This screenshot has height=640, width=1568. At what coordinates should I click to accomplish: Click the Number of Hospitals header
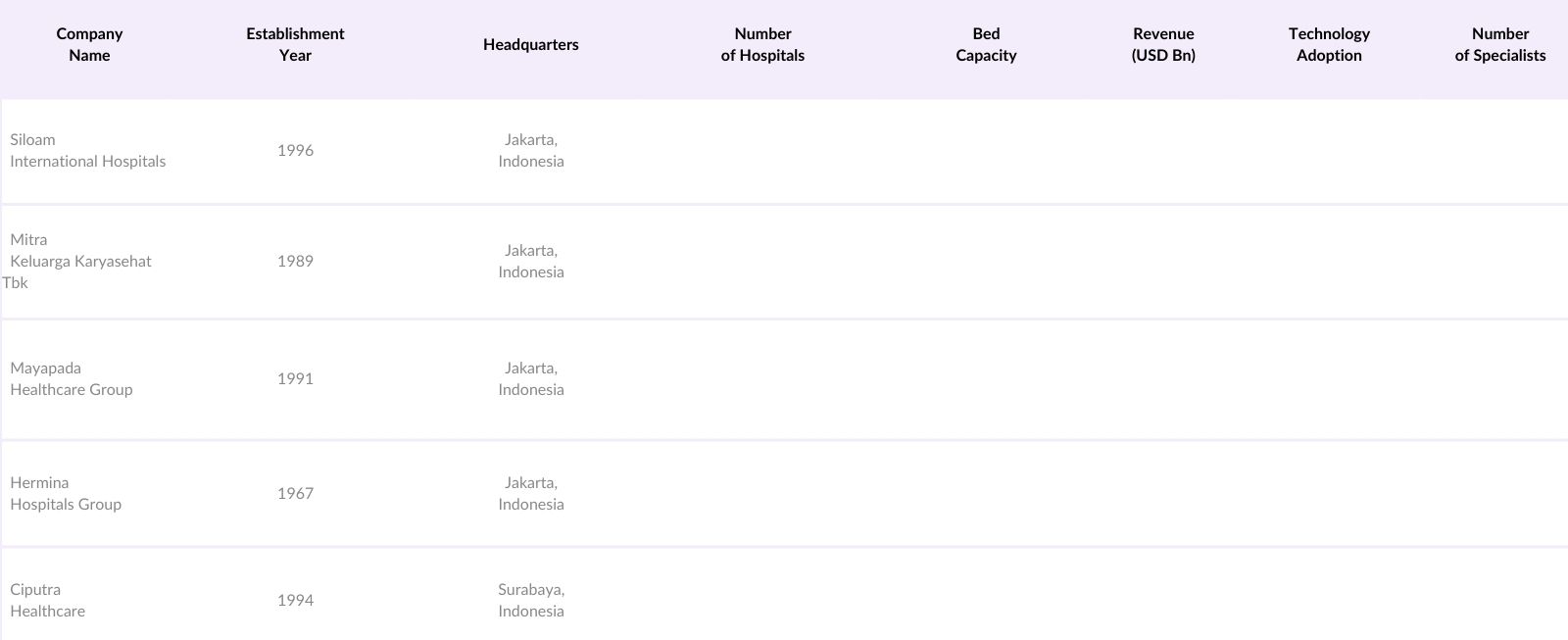click(x=762, y=45)
